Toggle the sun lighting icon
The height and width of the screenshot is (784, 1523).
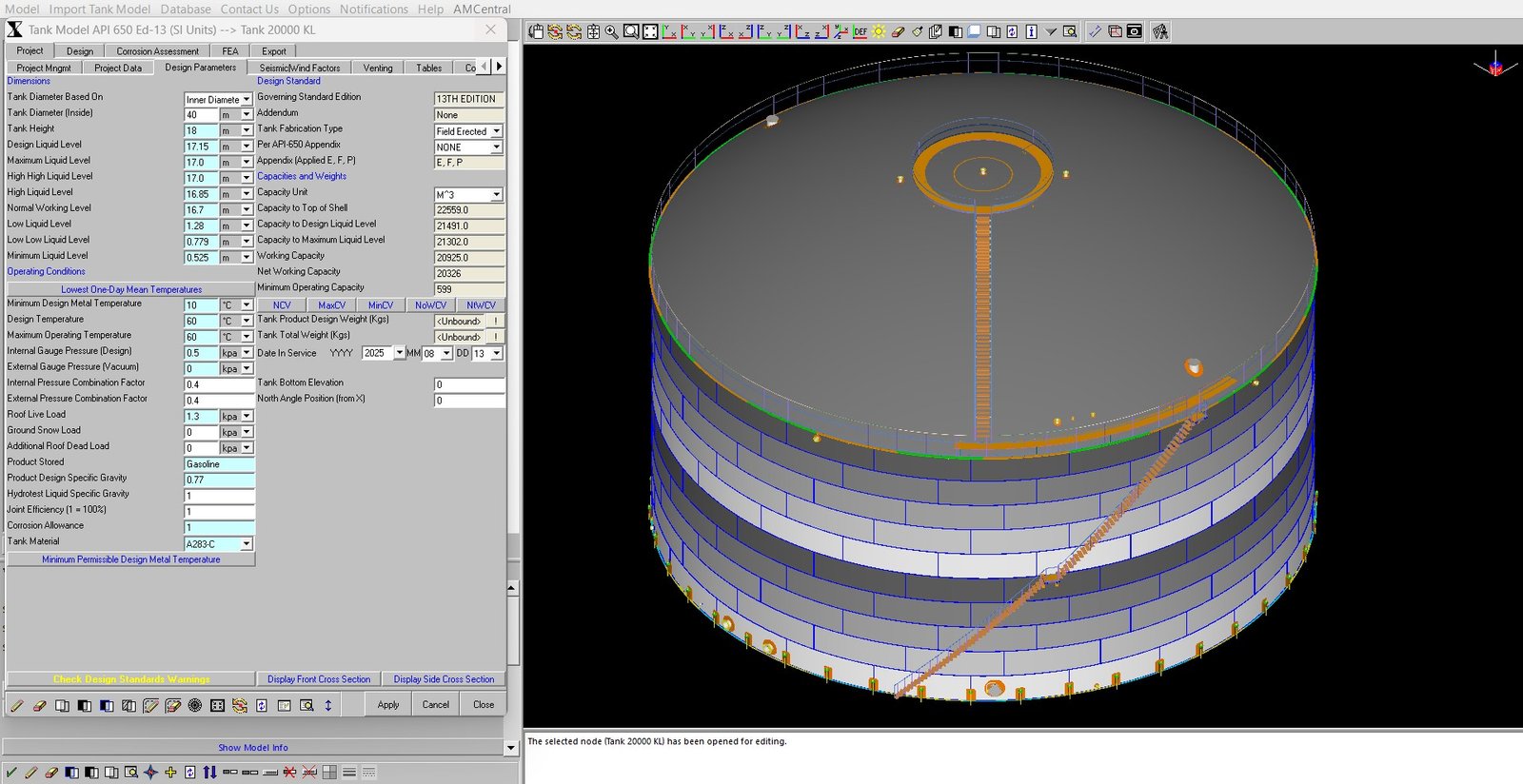pos(880,31)
